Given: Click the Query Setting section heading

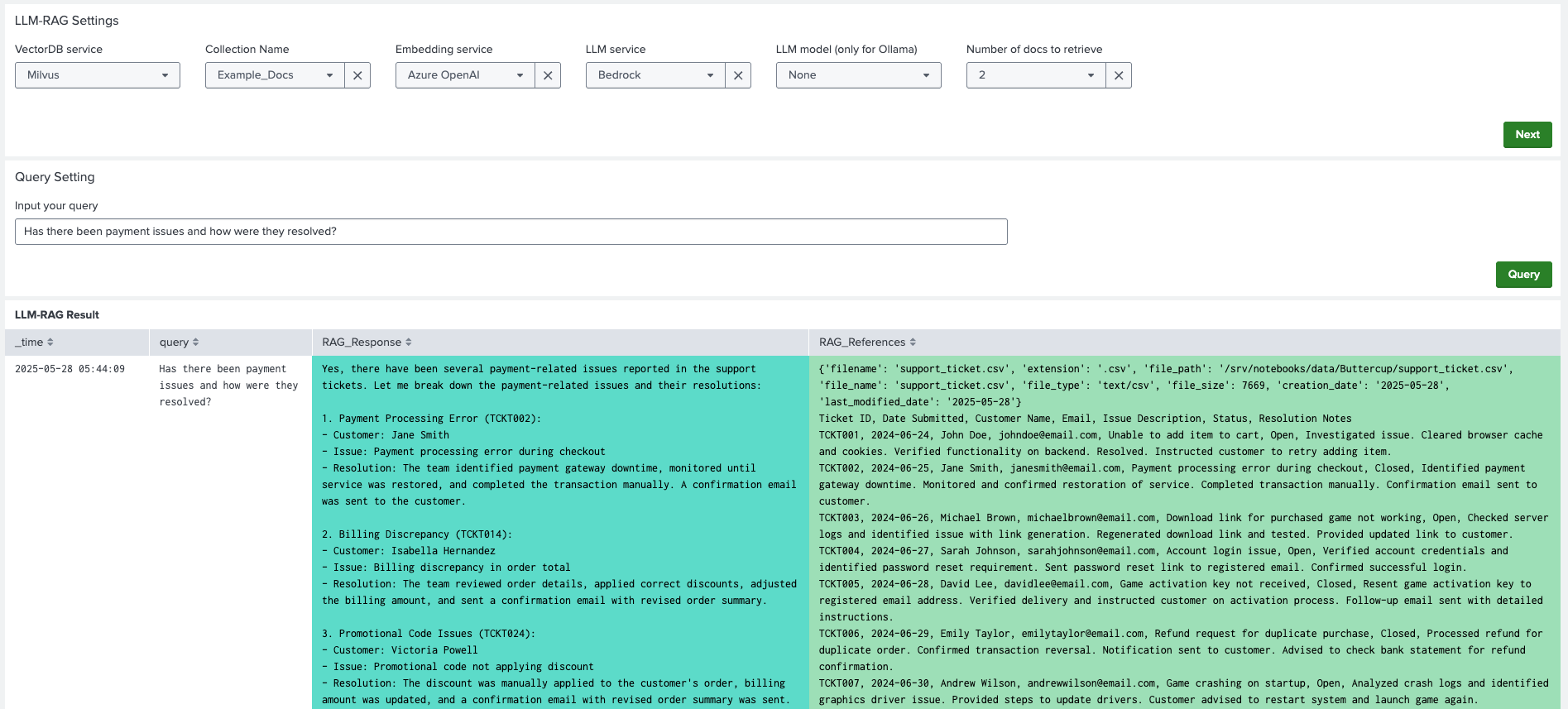Looking at the screenshot, I should tap(55, 177).
